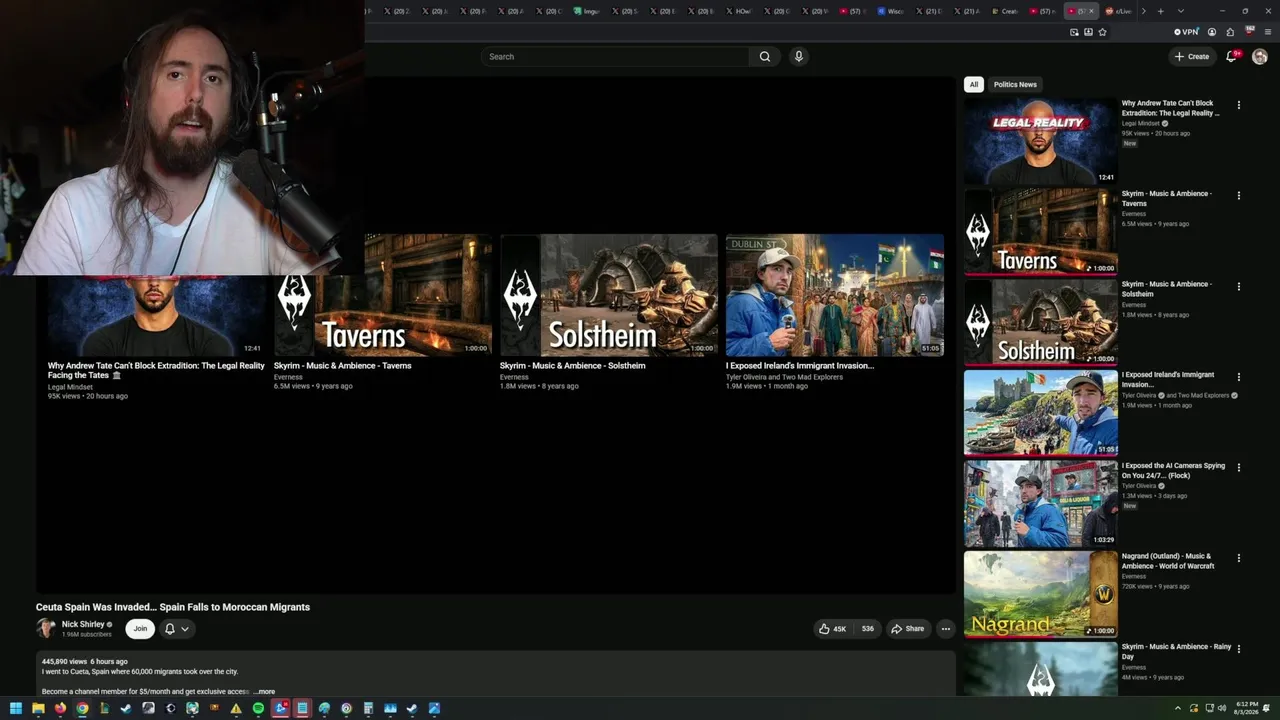1280x720 pixels.
Task: Open the Legal Reality sidebar video thumbnail
Action: point(1040,141)
